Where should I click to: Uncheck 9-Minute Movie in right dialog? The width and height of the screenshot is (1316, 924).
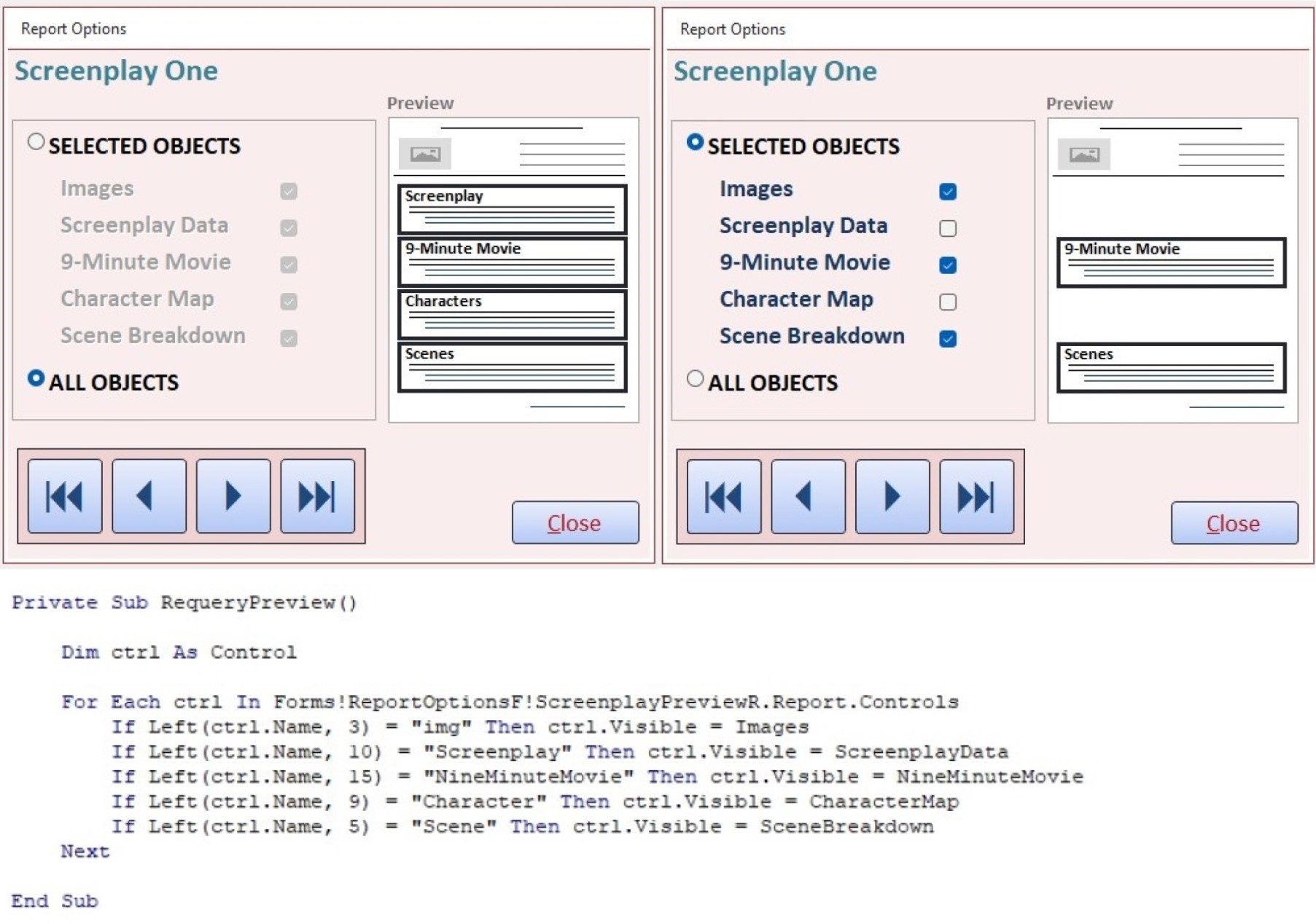coord(948,265)
